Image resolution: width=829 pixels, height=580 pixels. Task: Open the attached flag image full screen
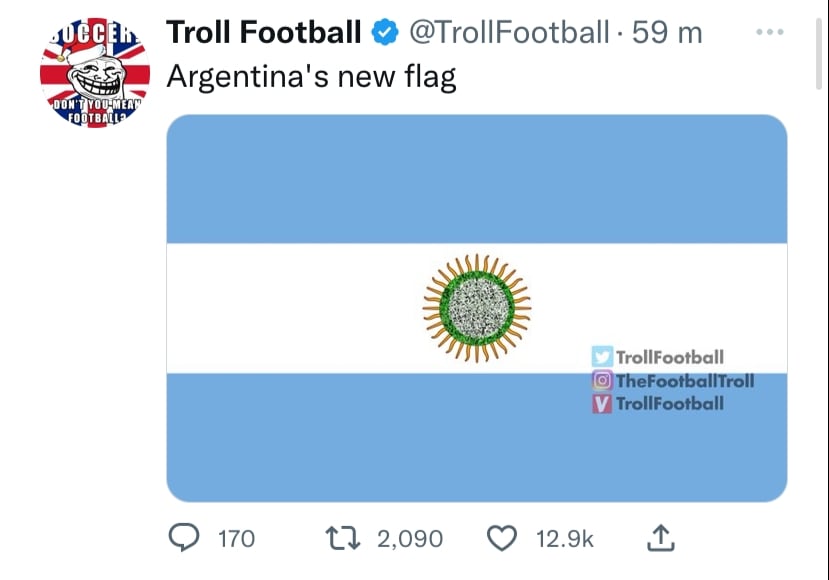pyautogui.click(x=478, y=180)
